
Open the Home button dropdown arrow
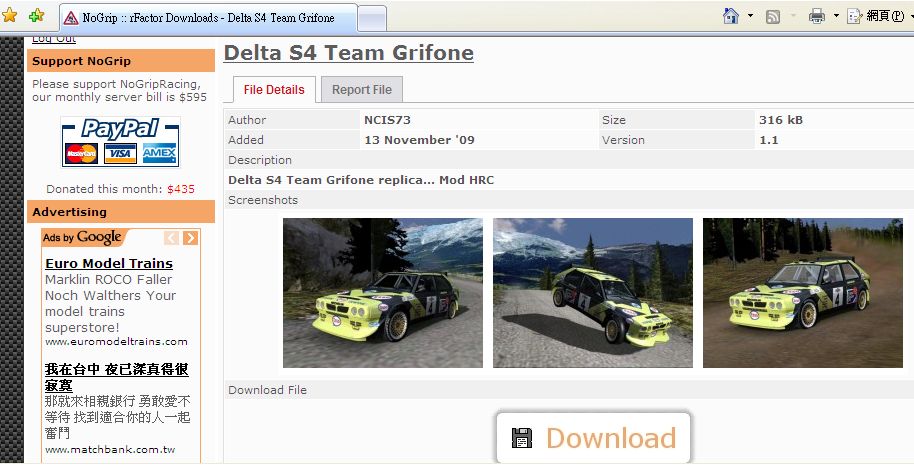[x=750, y=16]
